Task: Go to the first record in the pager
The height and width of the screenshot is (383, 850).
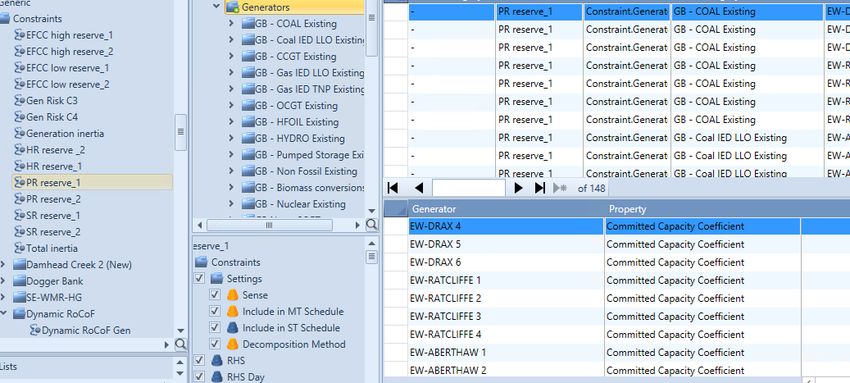Action: point(393,188)
